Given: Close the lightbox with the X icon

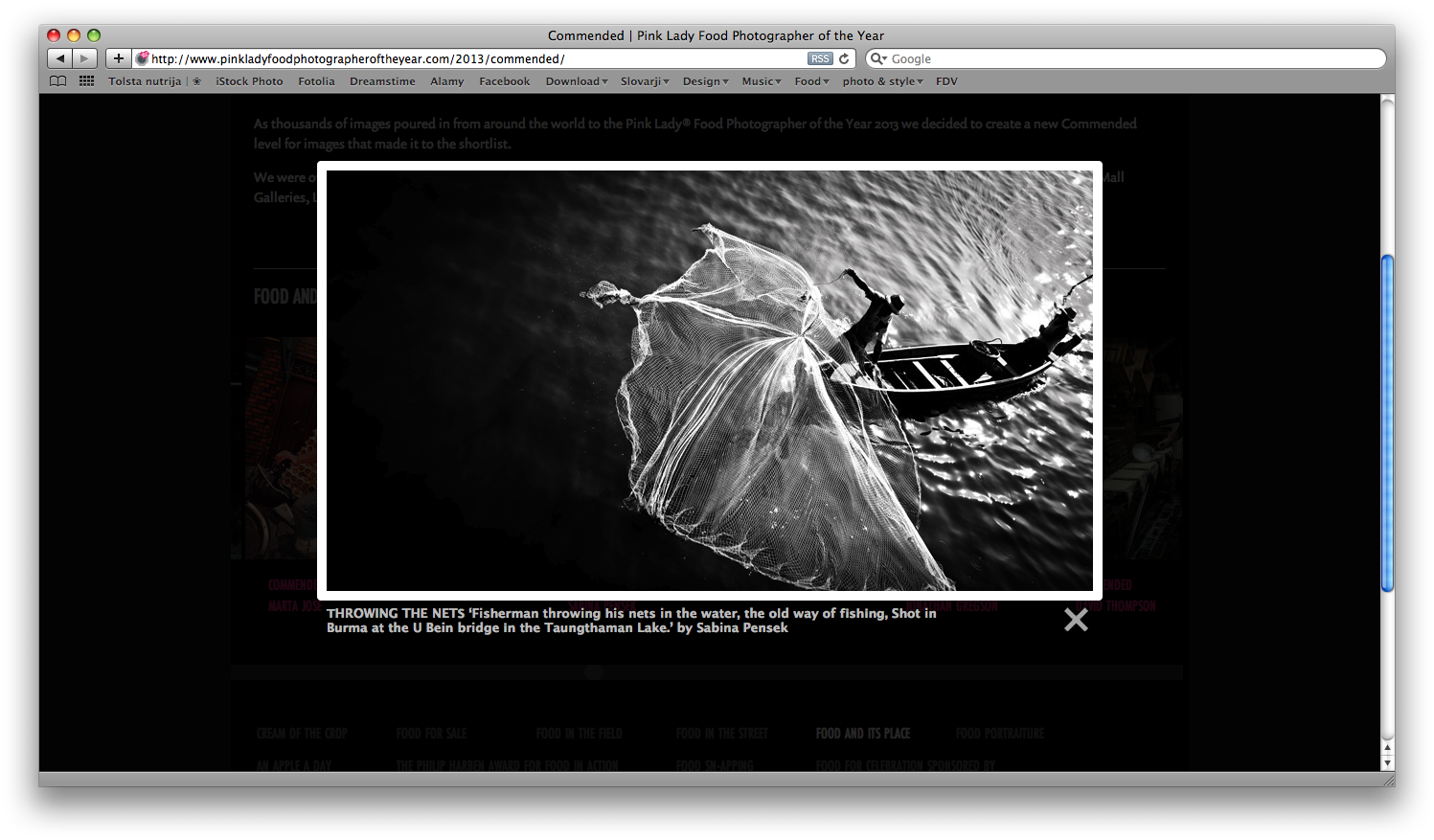Looking at the screenshot, I should [x=1076, y=620].
